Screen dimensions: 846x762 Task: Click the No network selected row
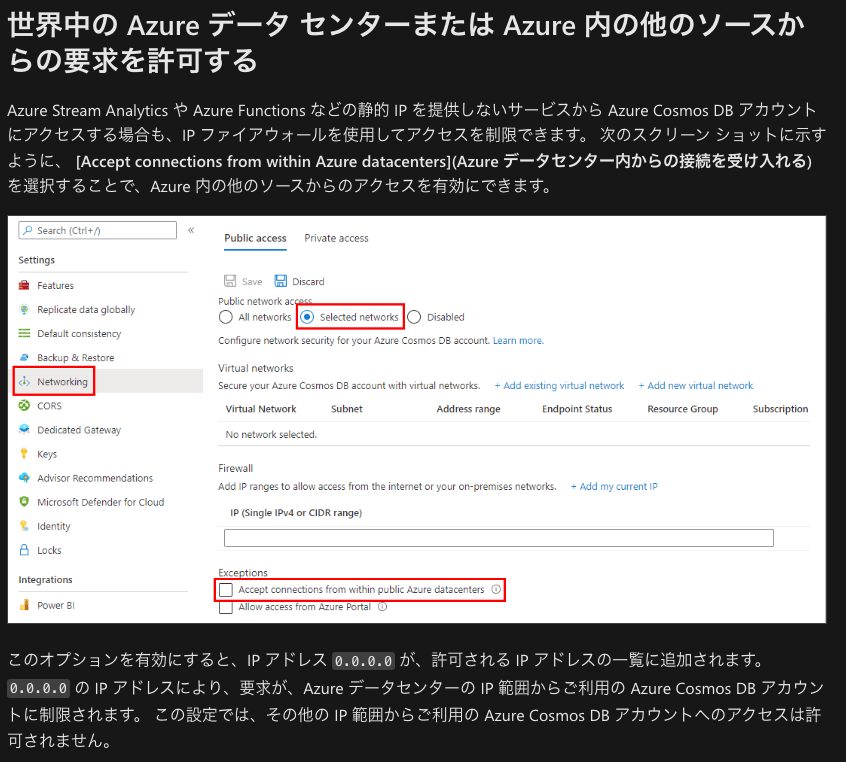[x=514, y=434]
